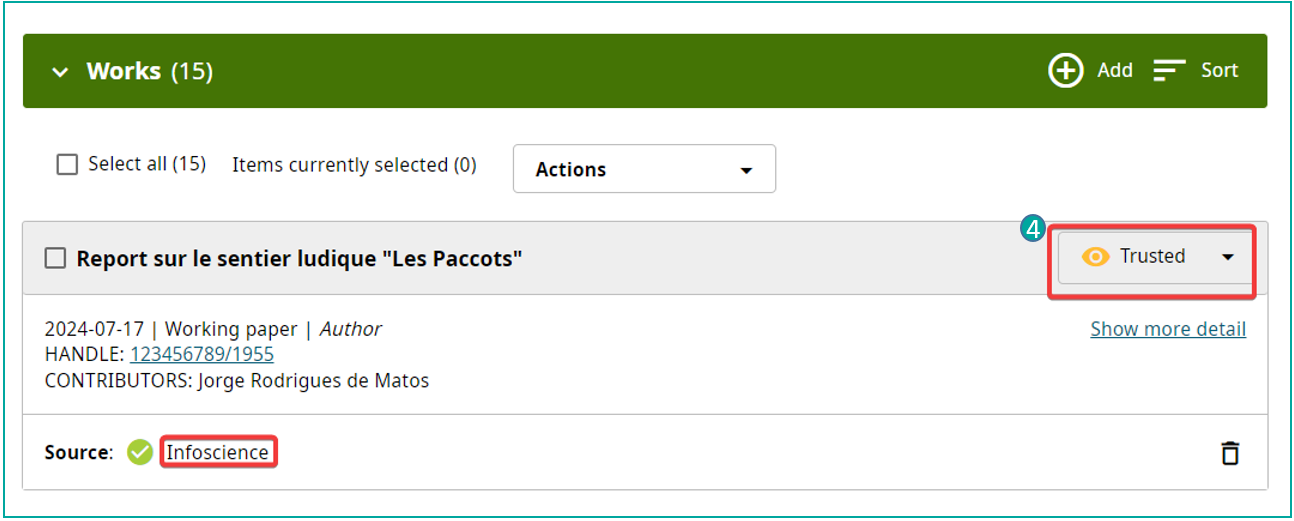The image size is (1294, 521).
Task: Click the work title Report sur le sentier ludique
Action: pos(299,259)
